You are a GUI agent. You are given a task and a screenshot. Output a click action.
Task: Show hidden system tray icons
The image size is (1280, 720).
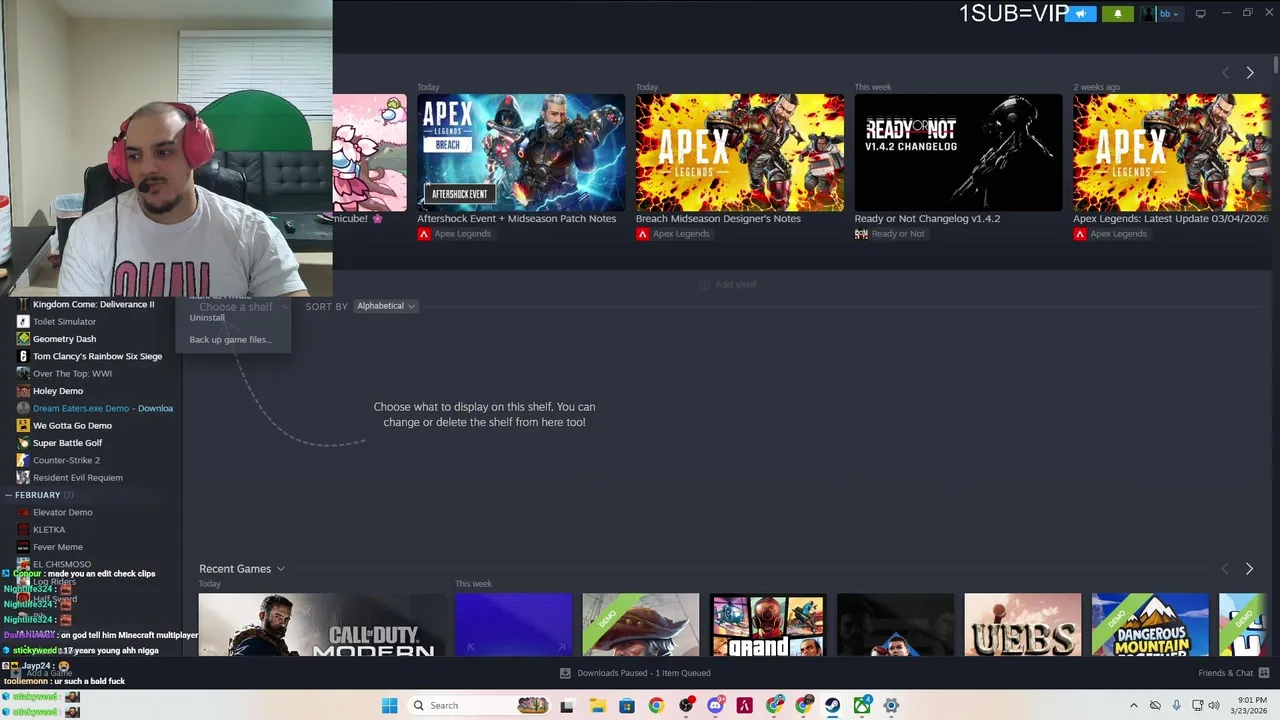point(1133,706)
